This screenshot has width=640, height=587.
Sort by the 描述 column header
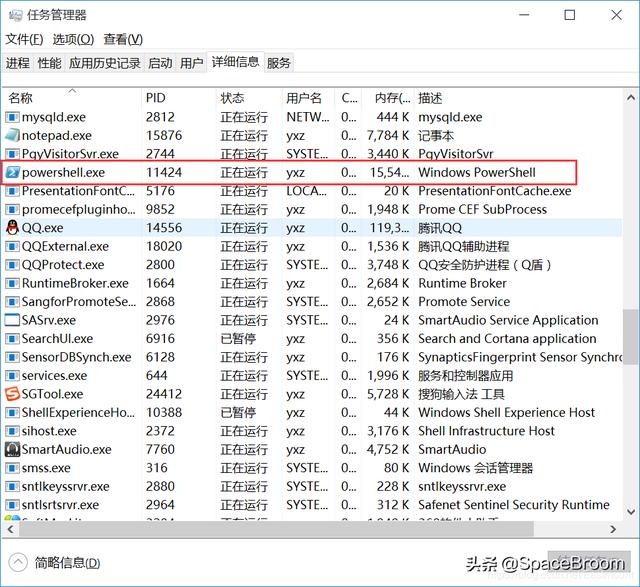(518, 98)
